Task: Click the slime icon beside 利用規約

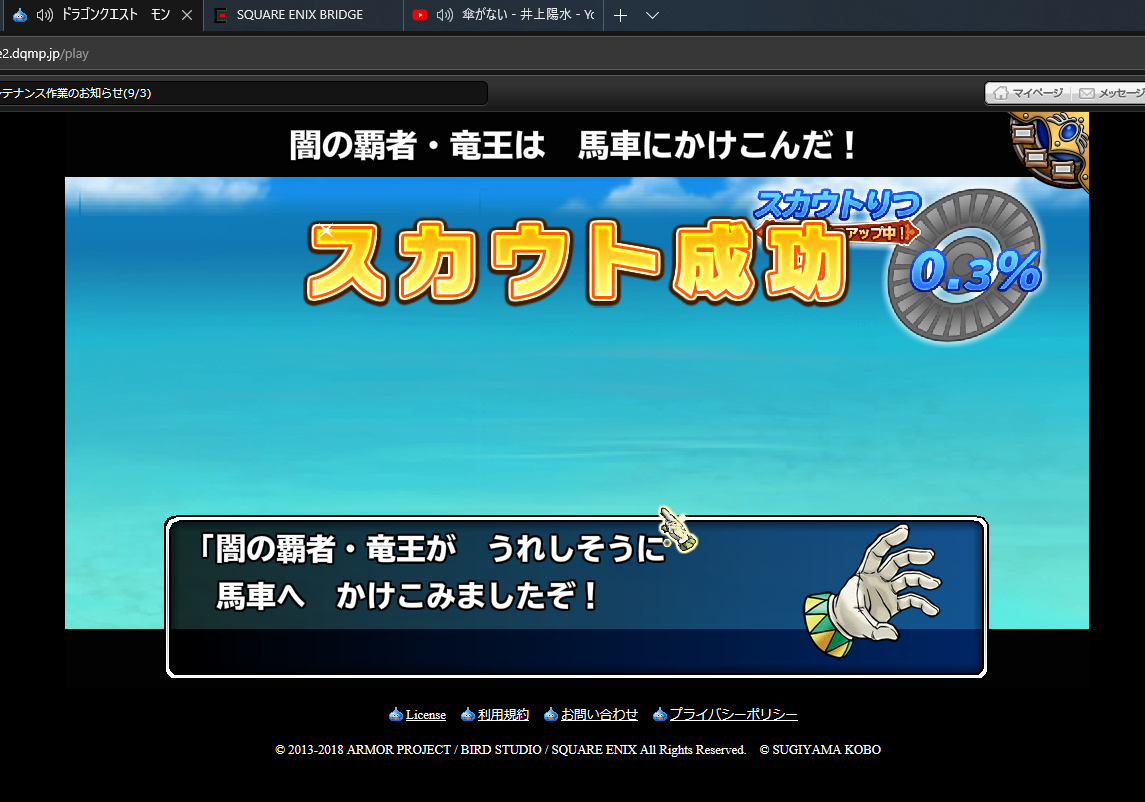Action: pyautogui.click(x=467, y=715)
